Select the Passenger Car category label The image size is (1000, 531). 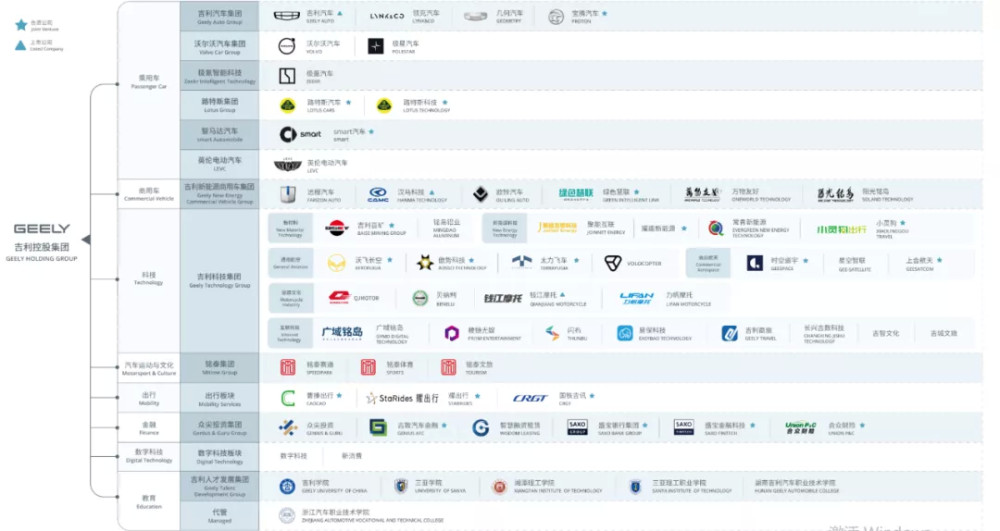(149, 82)
